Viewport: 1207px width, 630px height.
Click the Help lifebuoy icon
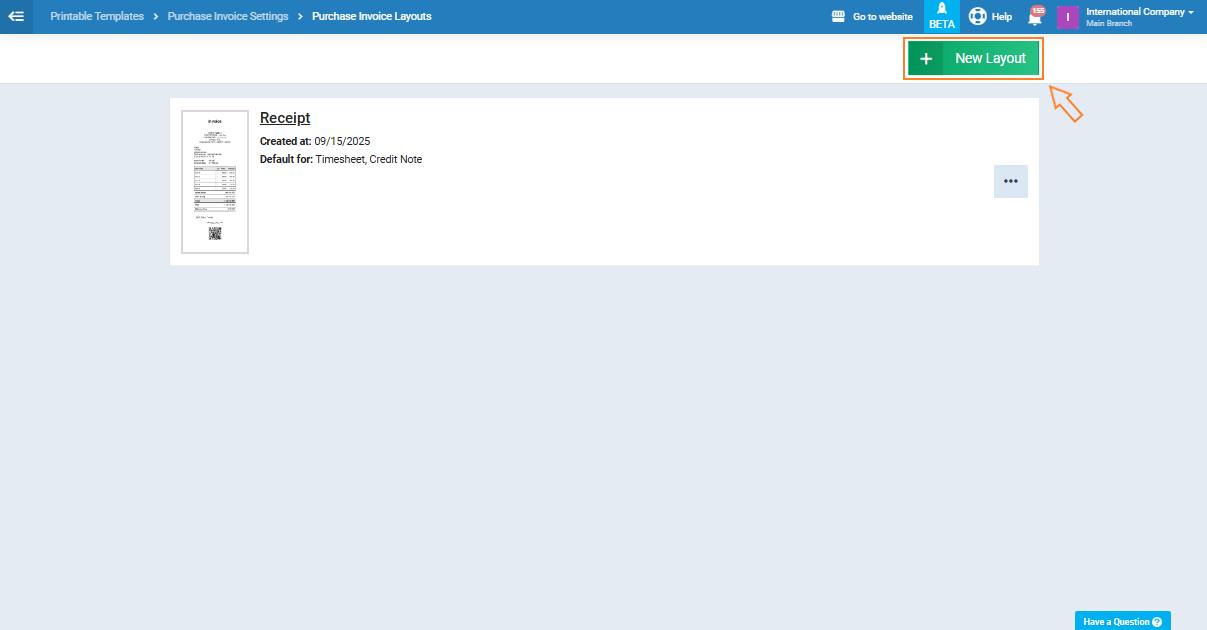[x=977, y=17]
